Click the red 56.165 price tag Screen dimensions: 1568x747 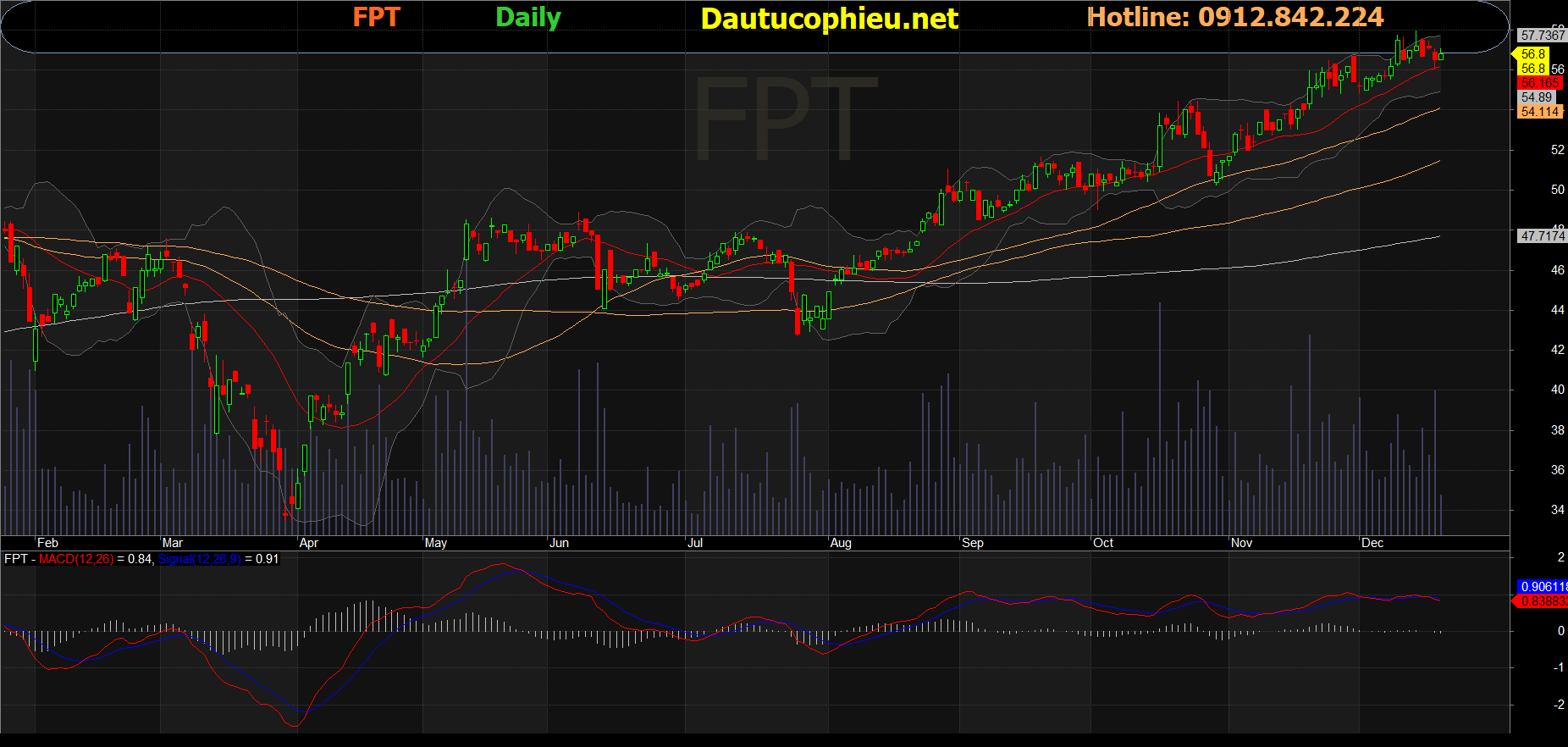click(1539, 83)
